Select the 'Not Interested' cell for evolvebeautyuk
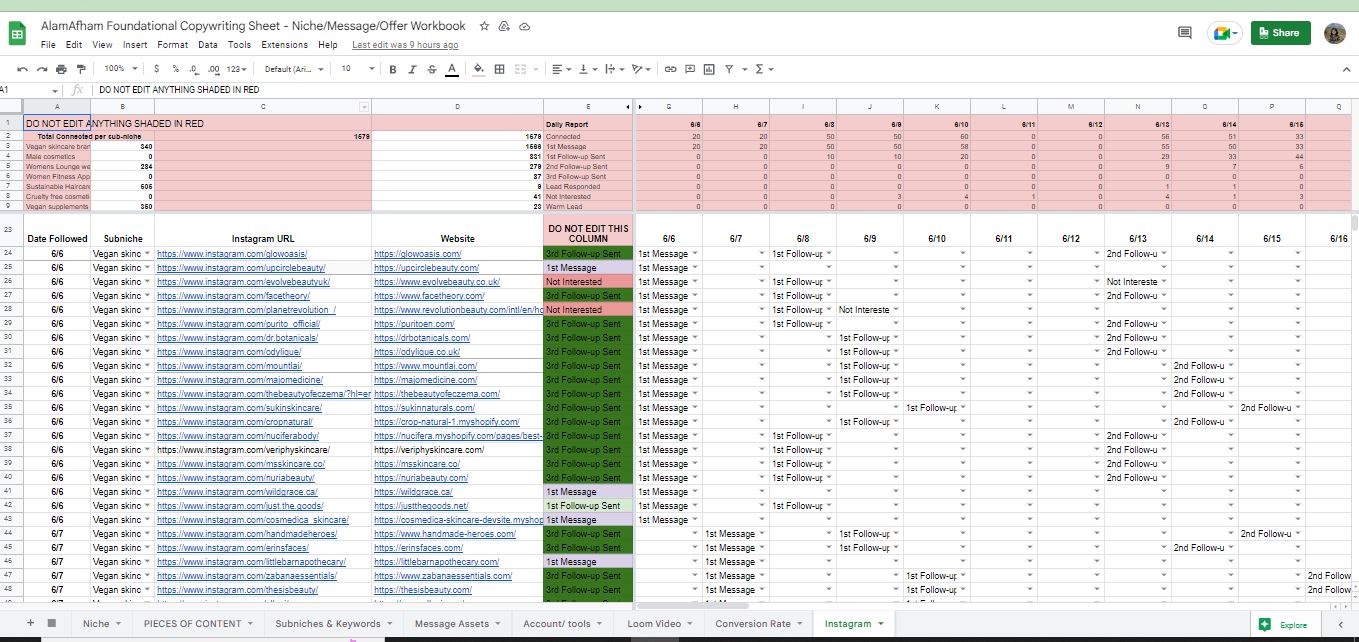This screenshot has width=1359, height=642. click(x=588, y=282)
